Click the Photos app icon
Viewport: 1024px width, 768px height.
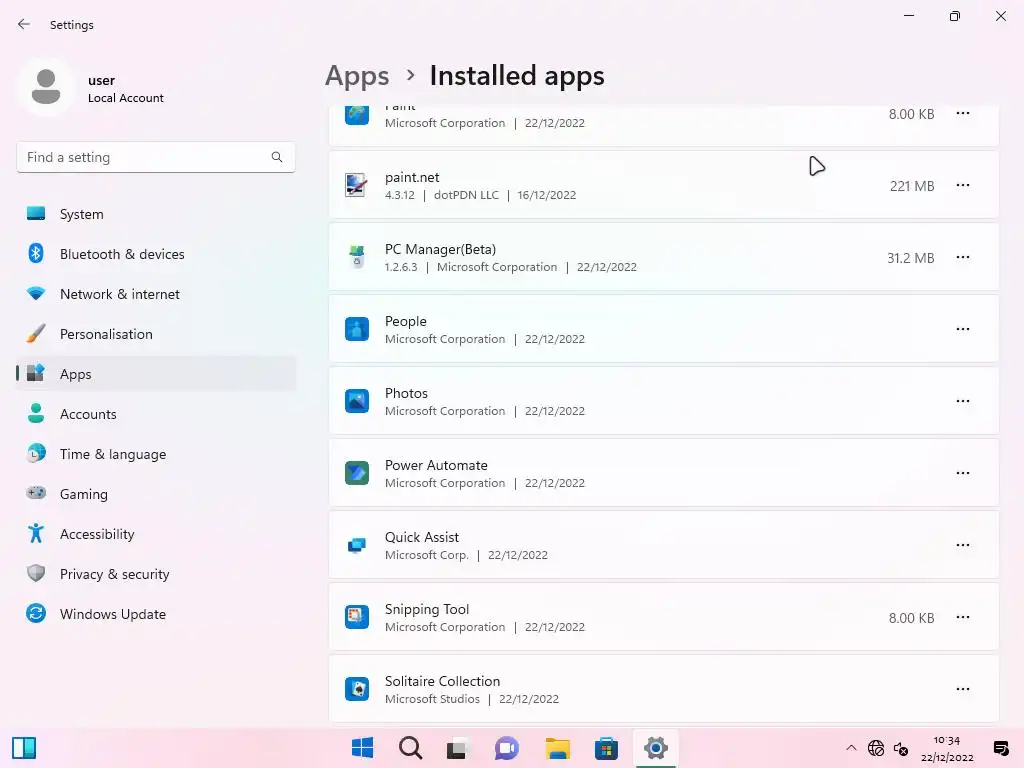(357, 401)
